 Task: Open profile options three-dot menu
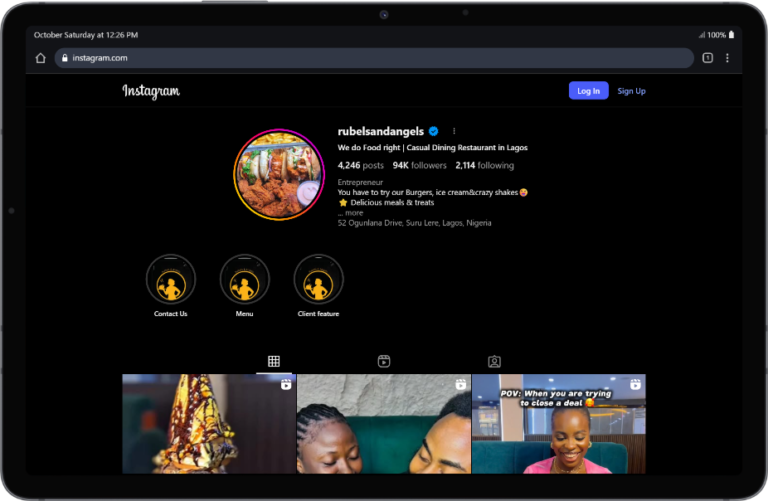click(454, 131)
